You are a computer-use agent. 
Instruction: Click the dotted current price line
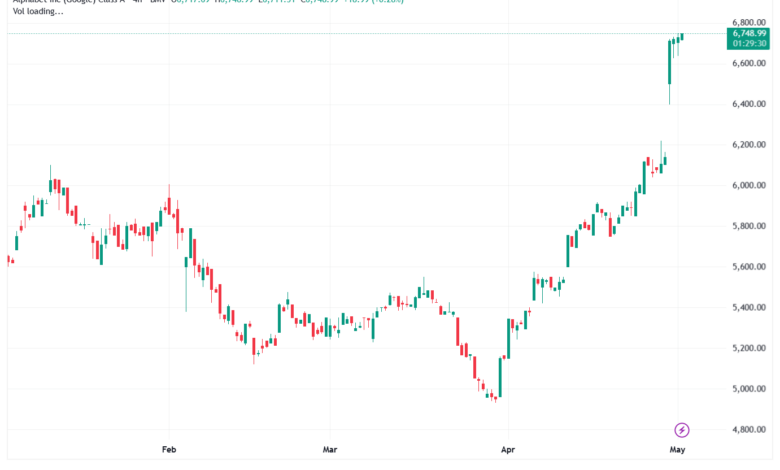[366, 33]
